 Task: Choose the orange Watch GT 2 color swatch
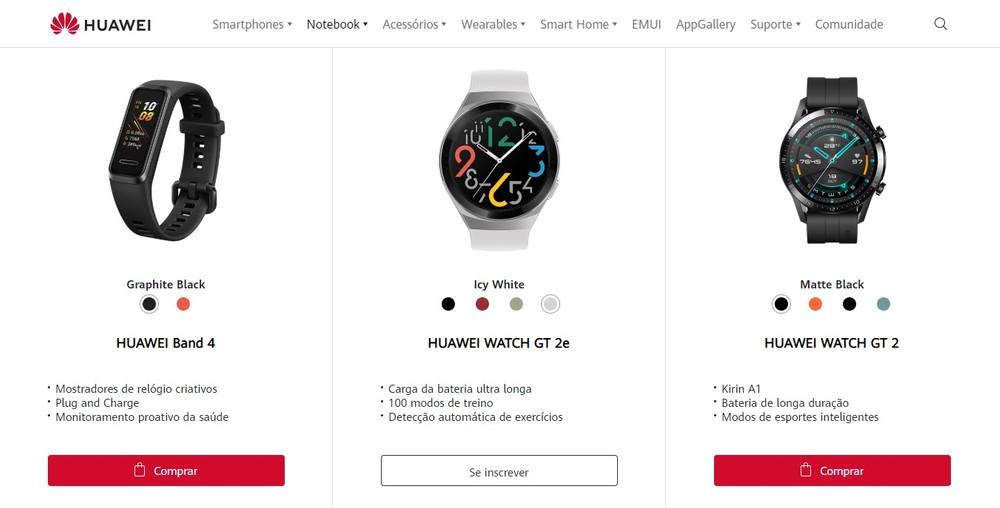click(x=815, y=304)
